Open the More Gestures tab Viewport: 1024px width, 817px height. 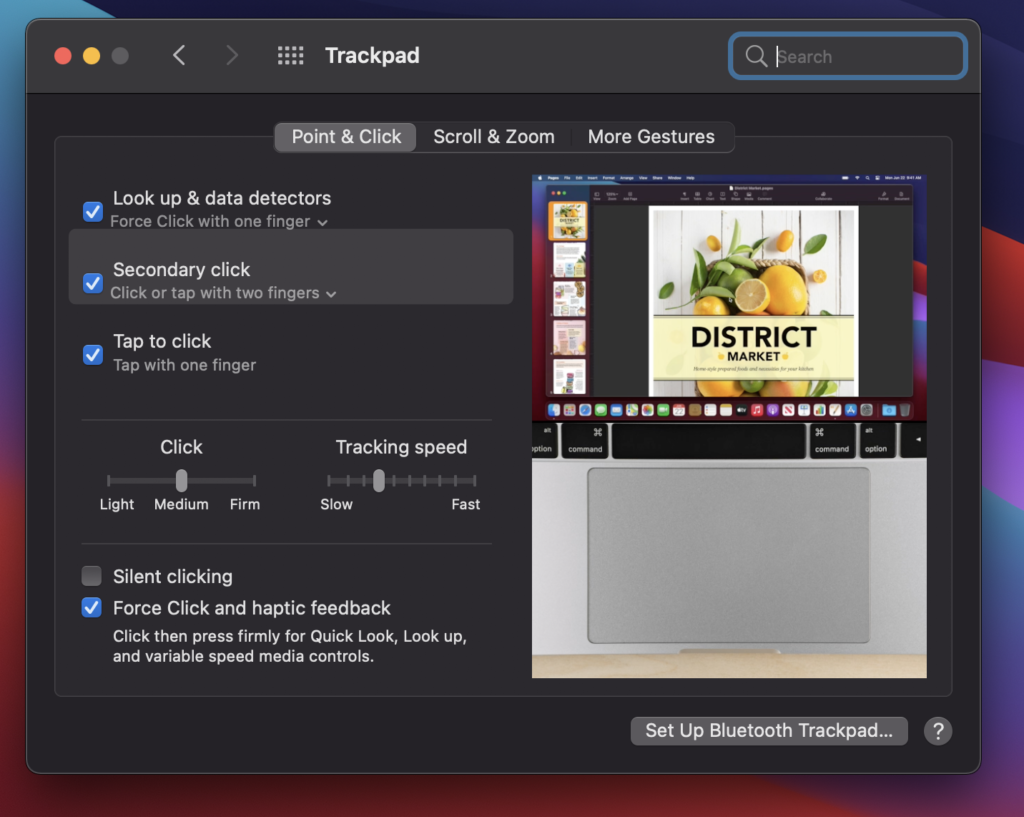651,137
